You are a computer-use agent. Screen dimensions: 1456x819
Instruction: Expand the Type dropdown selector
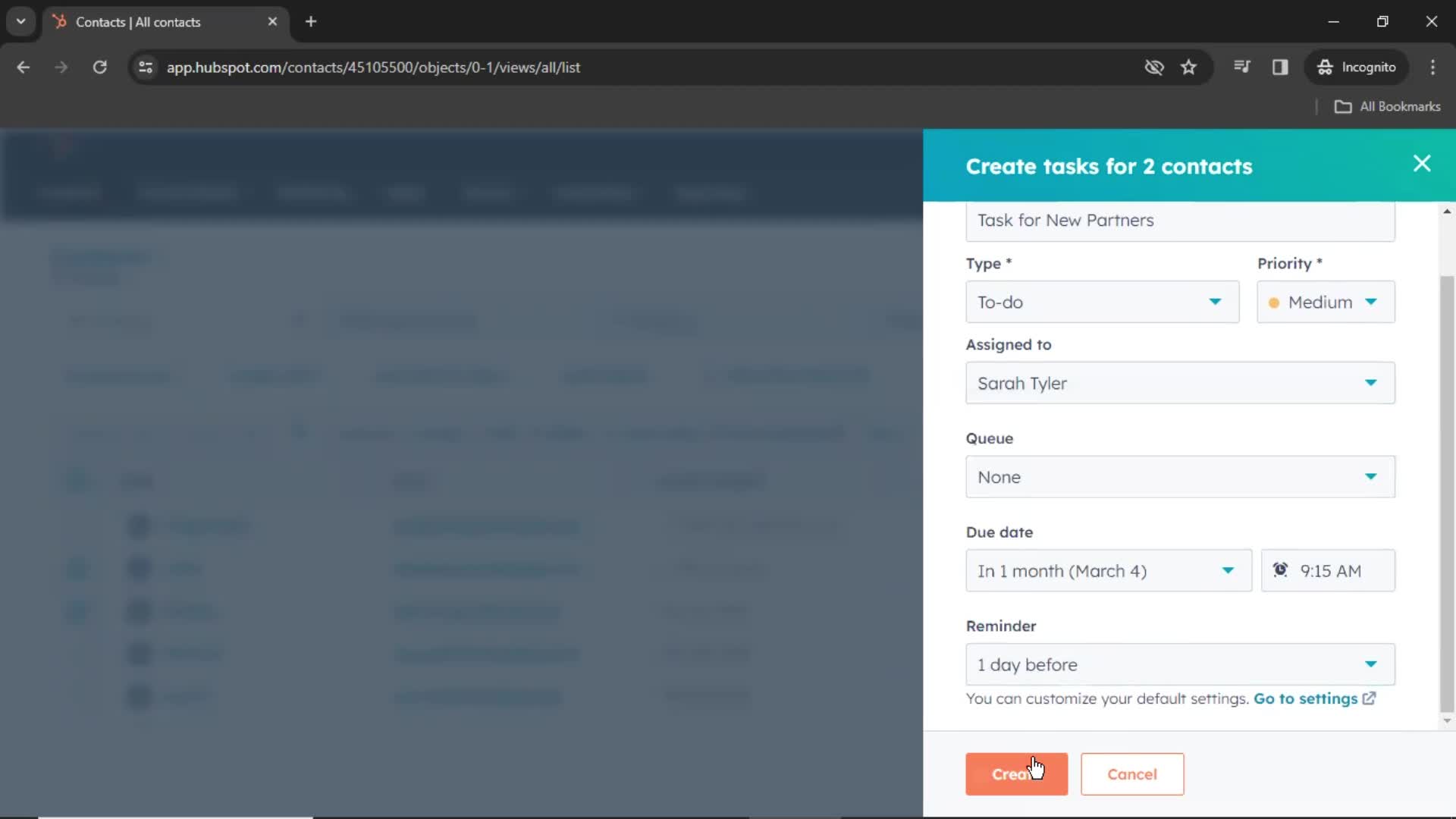(1100, 302)
